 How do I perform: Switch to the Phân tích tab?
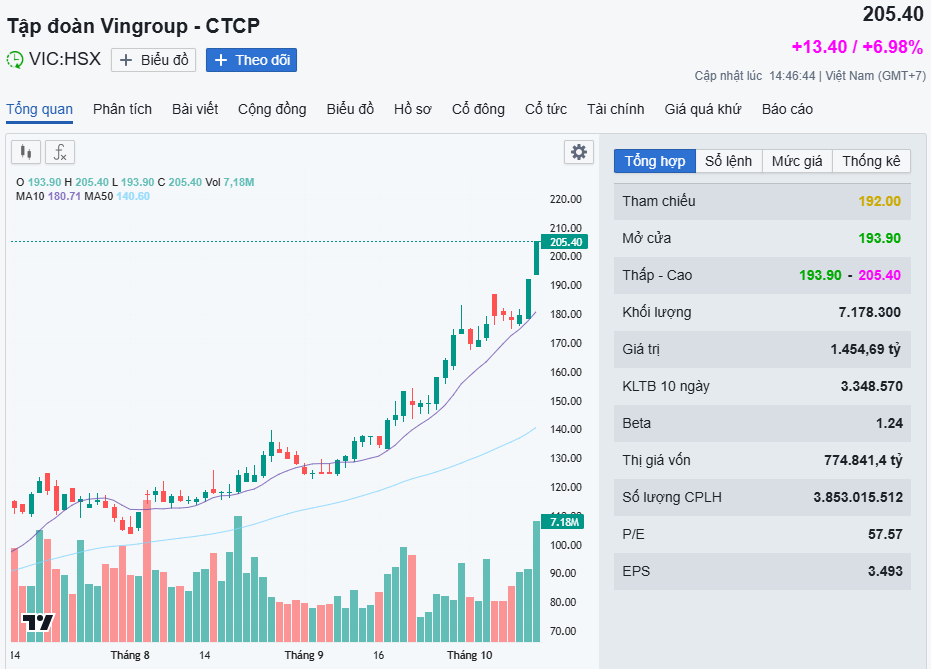click(122, 109)
